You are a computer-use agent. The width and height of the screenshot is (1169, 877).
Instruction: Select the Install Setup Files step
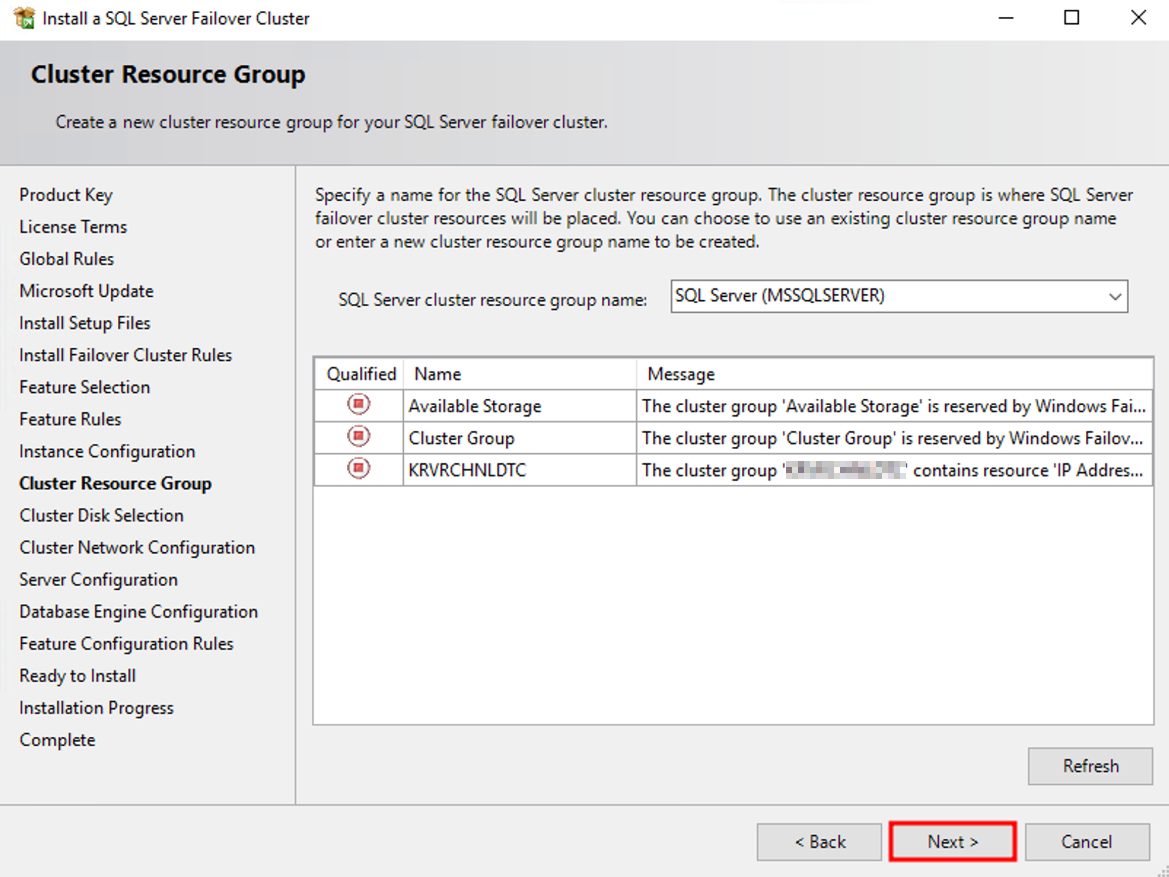[85, 323]
